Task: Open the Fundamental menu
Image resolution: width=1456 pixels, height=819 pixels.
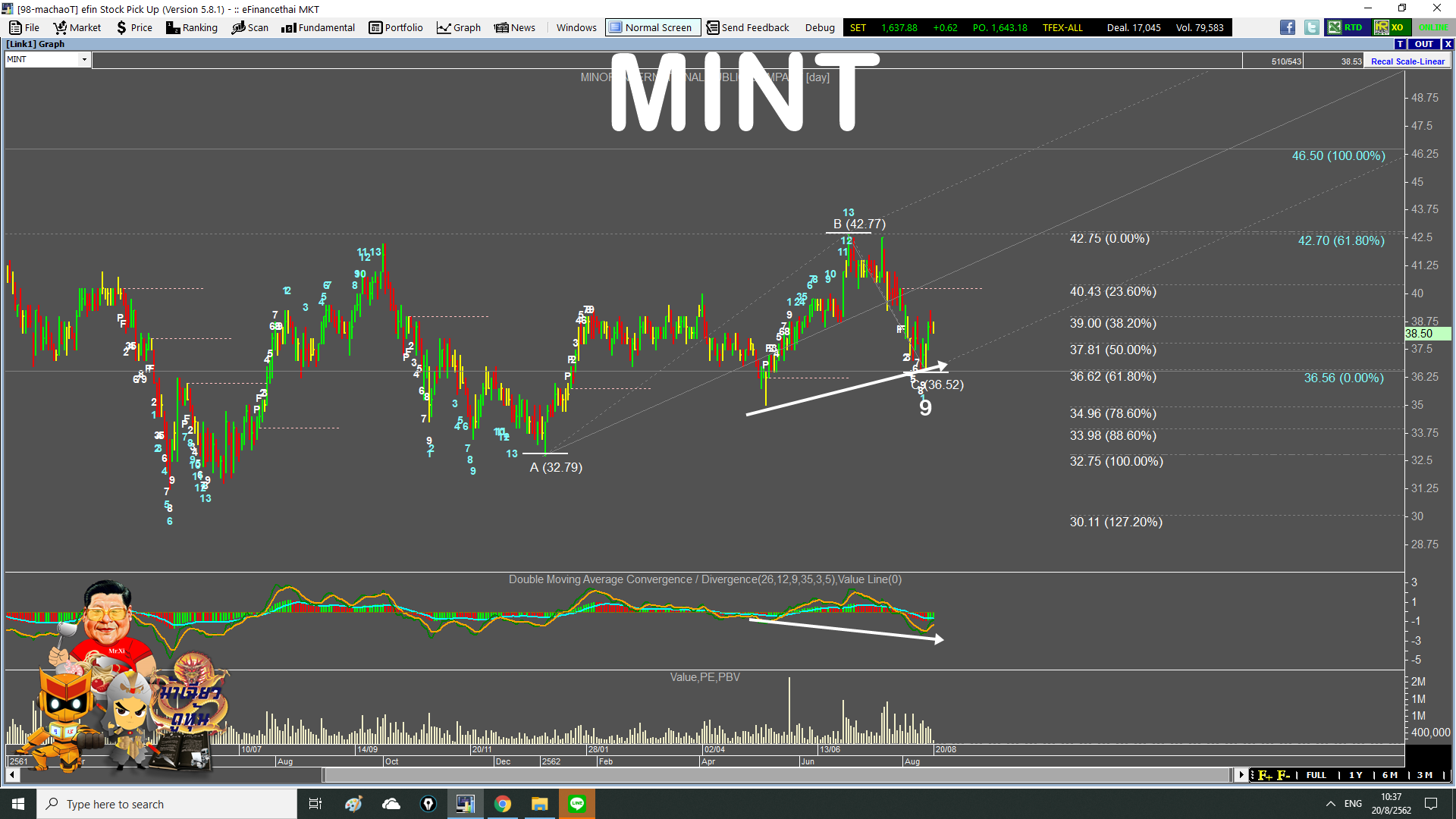Action: coord(318,27)
